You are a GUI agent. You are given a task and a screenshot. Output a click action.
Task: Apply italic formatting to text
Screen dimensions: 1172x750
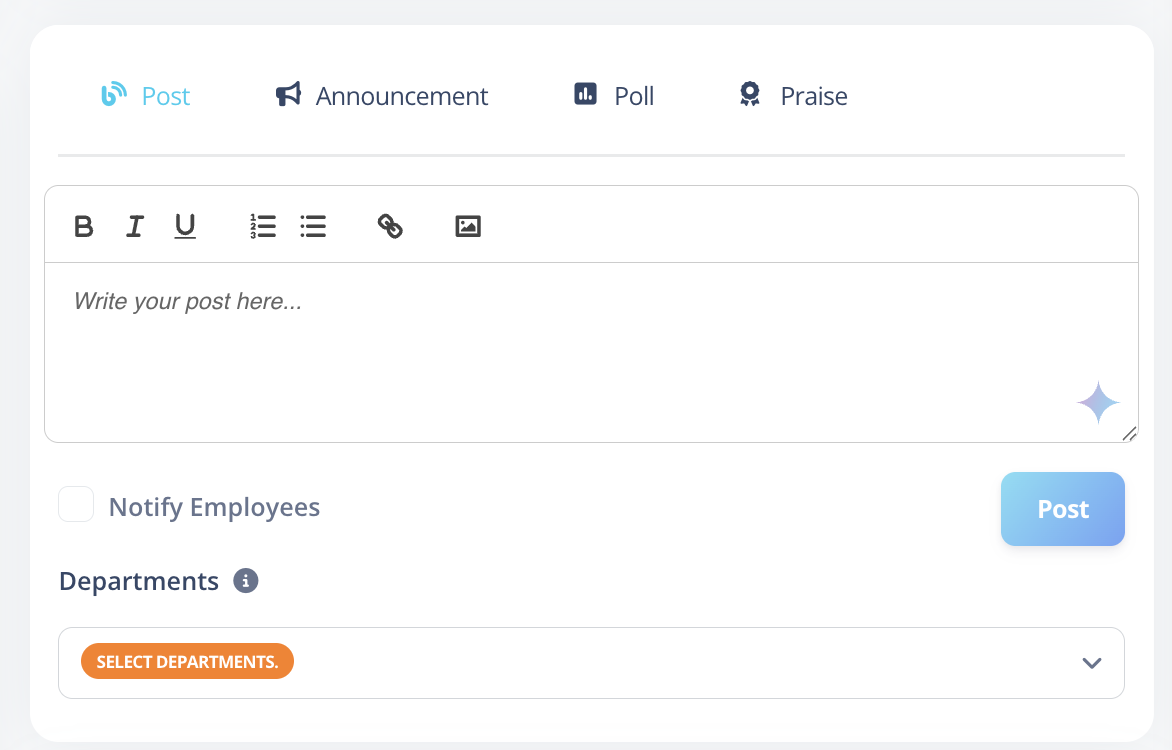135,226
